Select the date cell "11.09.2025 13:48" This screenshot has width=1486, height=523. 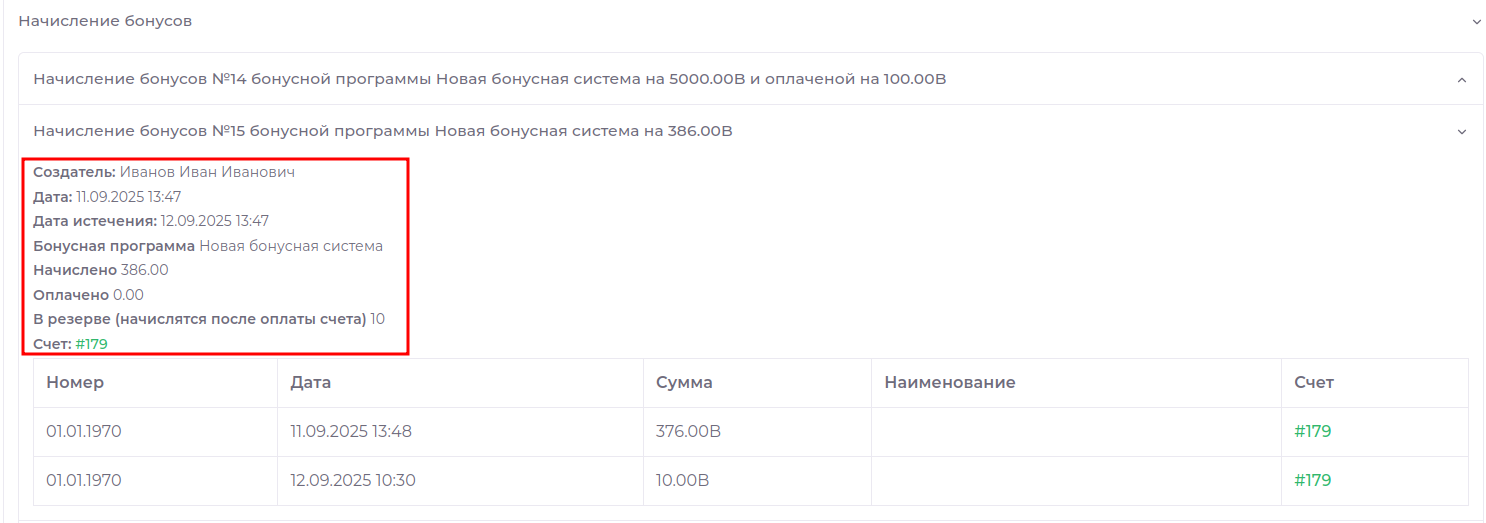[x=351, y=432]
